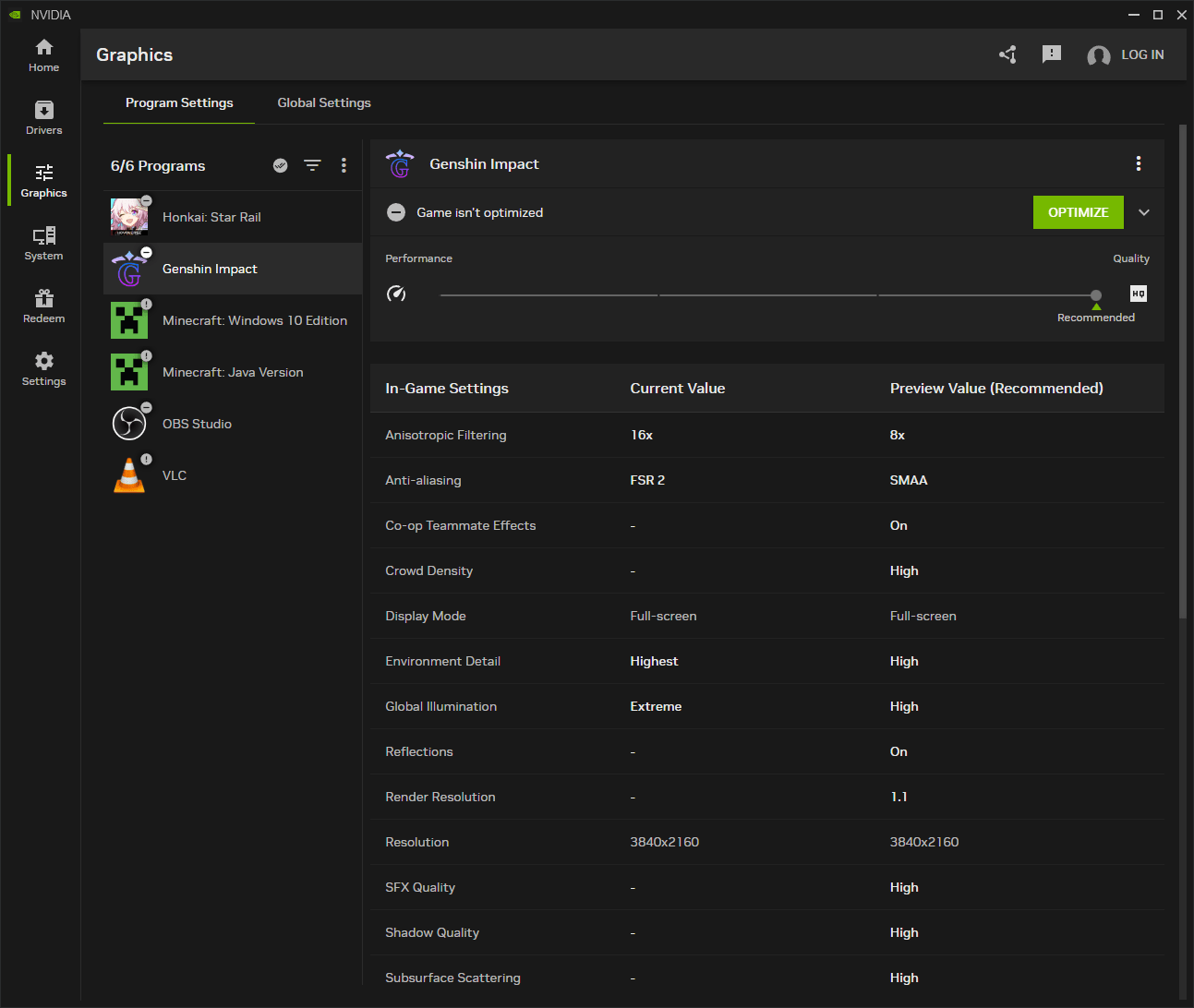Click the not-optimized status icon
Viewport: 1194px width, 1008px height.
pyautogui.click(x=396, y=212)
